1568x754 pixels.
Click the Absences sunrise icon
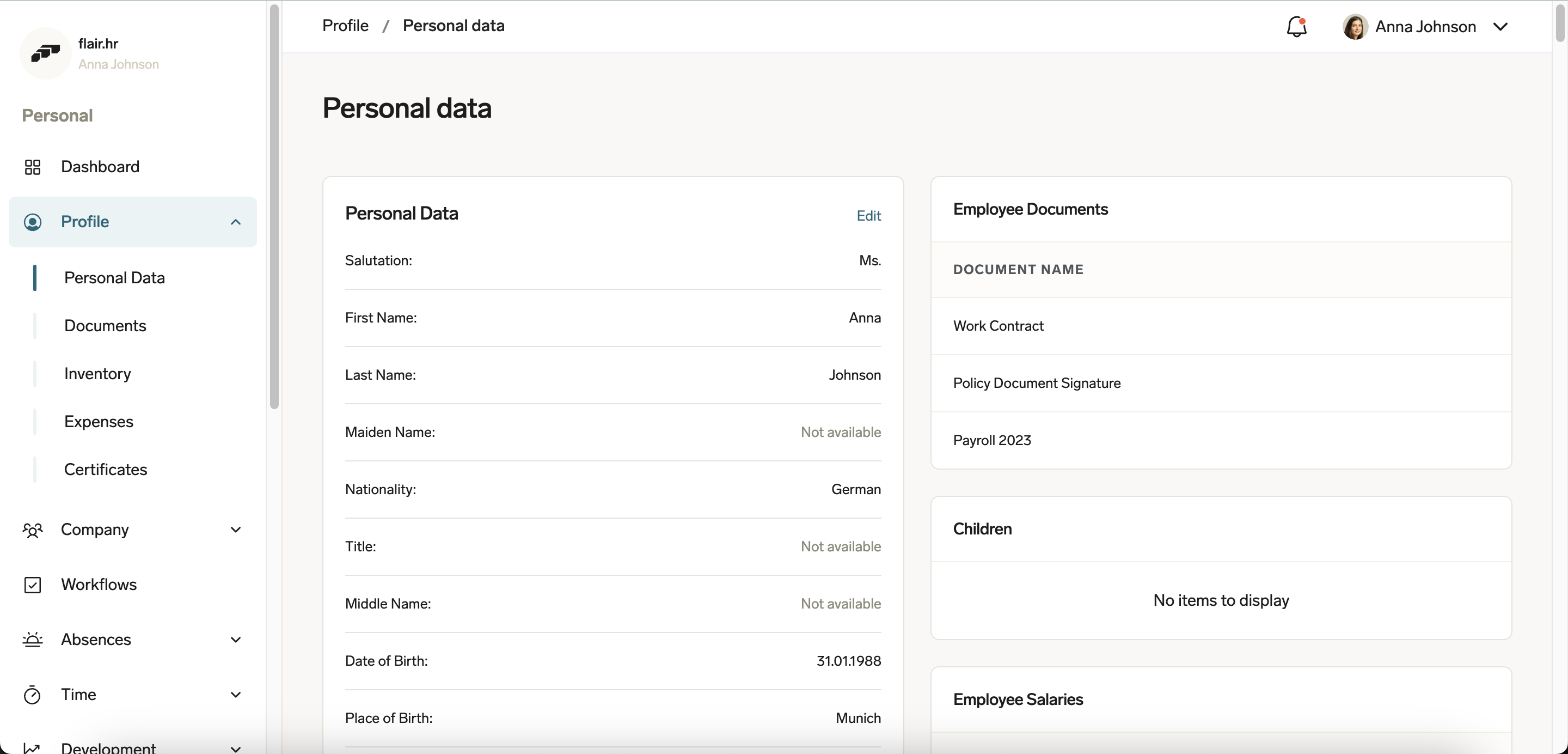click(32, 640)
